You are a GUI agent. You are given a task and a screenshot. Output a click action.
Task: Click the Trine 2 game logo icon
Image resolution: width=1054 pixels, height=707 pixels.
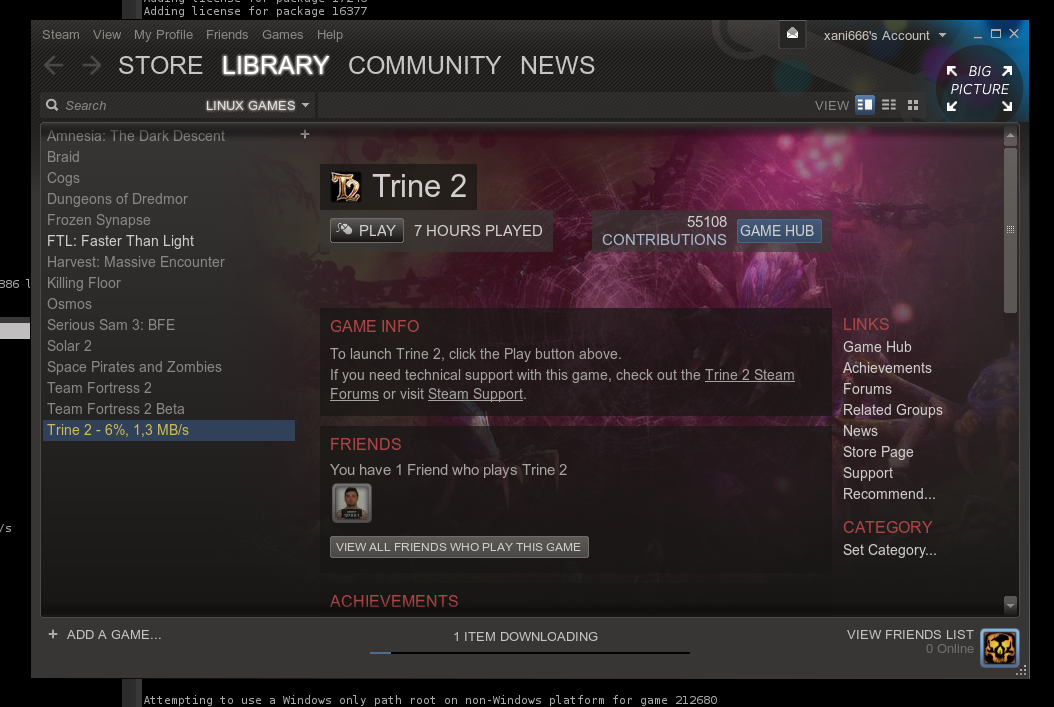click(x=346, y=187)
